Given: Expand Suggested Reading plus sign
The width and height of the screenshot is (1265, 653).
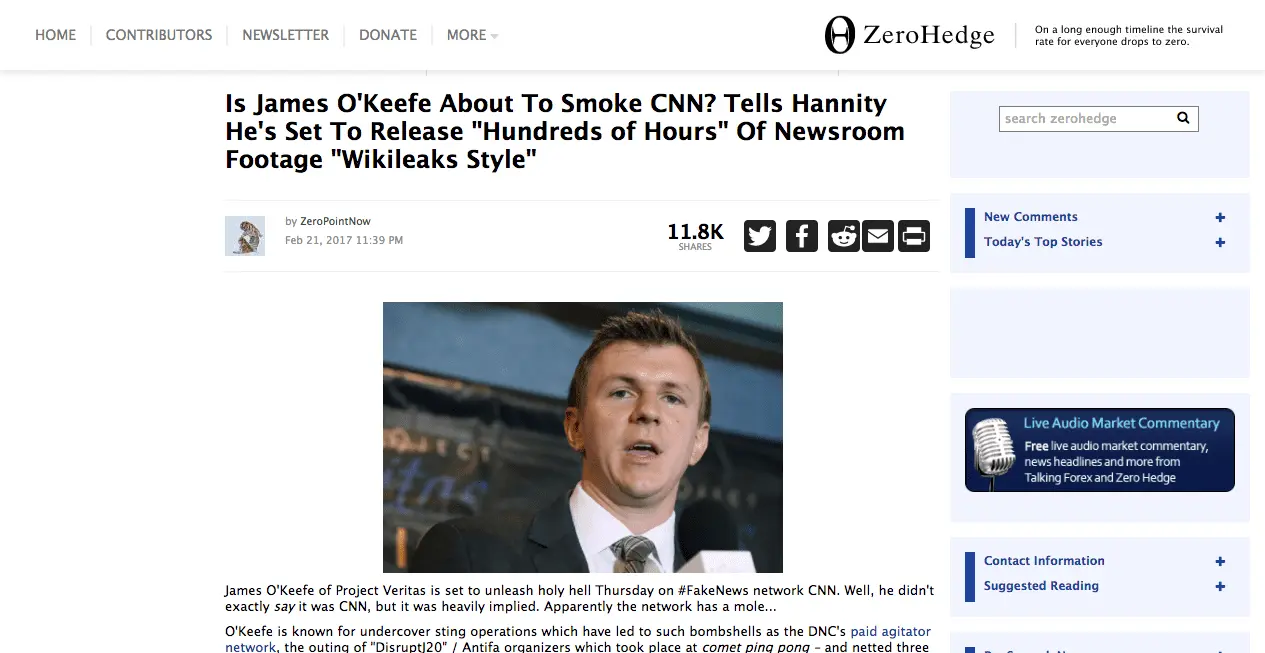Looking at the screenshot, I should [1220, 586].
